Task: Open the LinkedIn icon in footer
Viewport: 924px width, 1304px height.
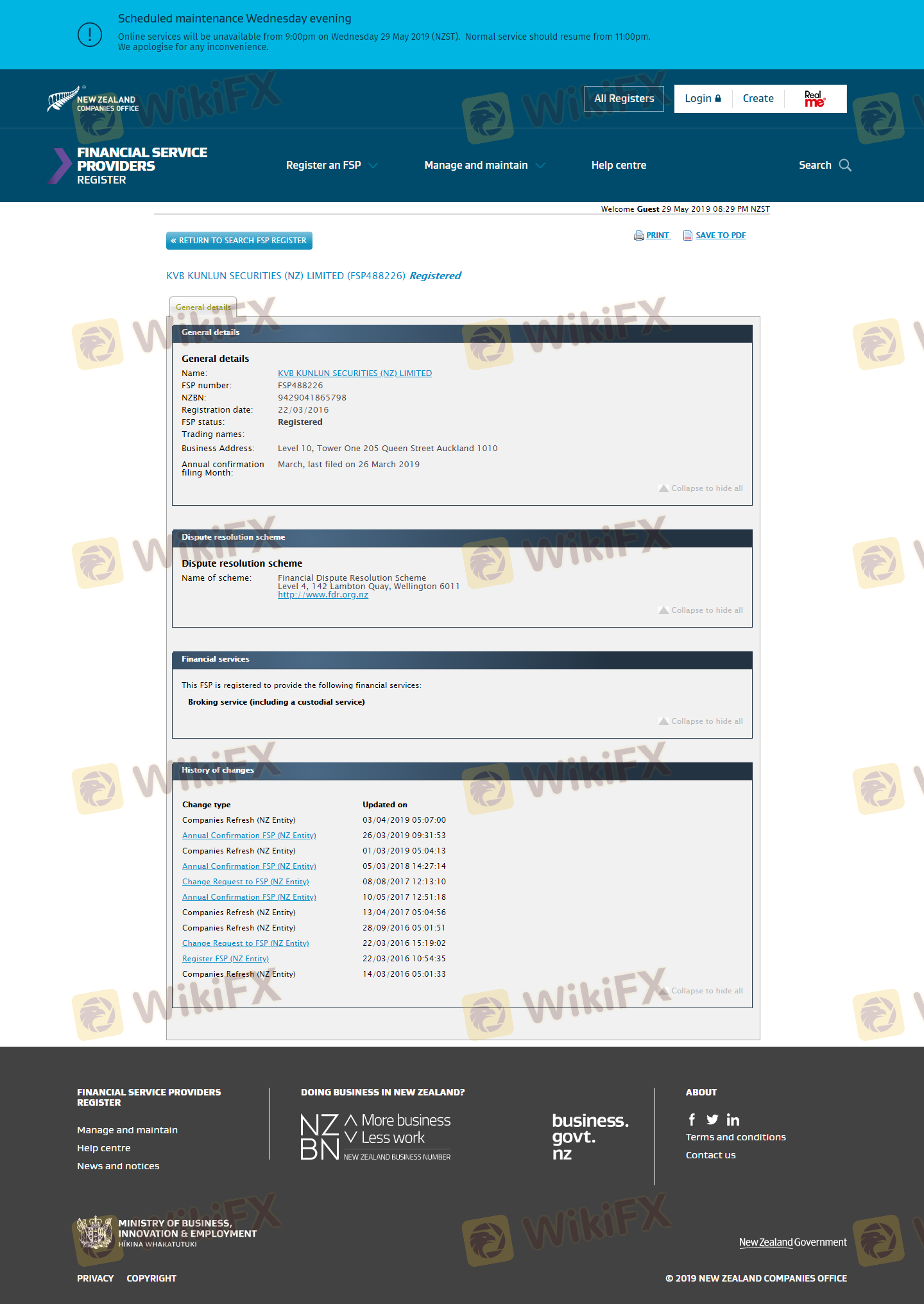Action: click(x=733, y=1120)
